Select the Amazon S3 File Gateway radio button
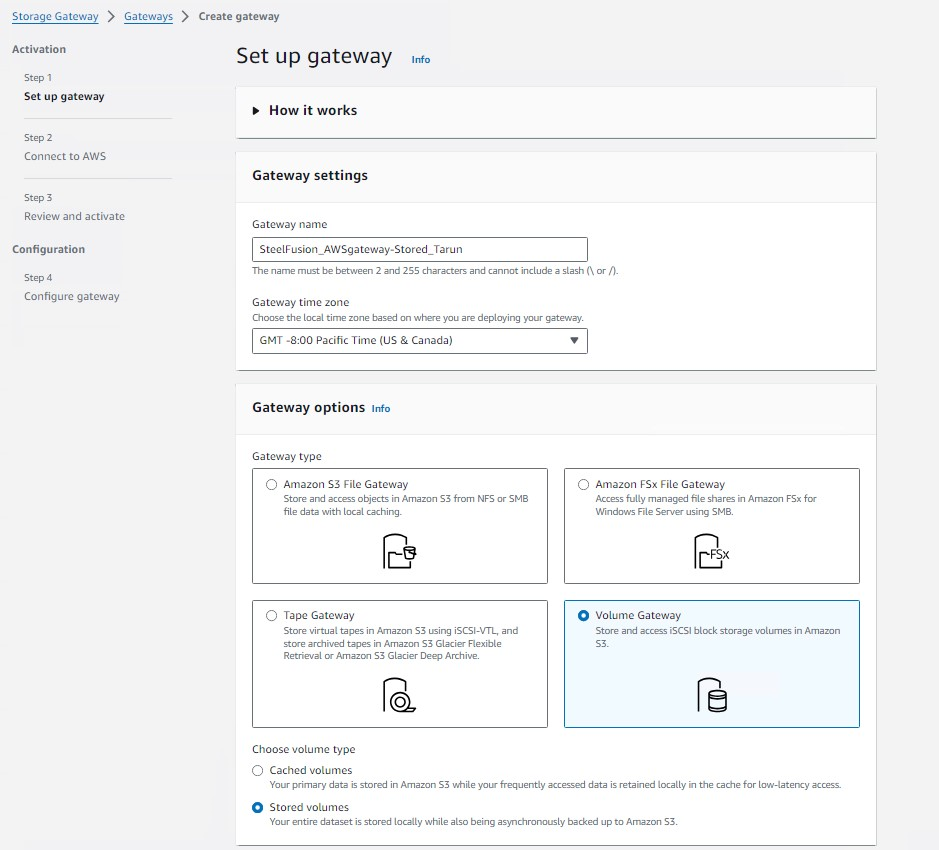 pos(271,484)
